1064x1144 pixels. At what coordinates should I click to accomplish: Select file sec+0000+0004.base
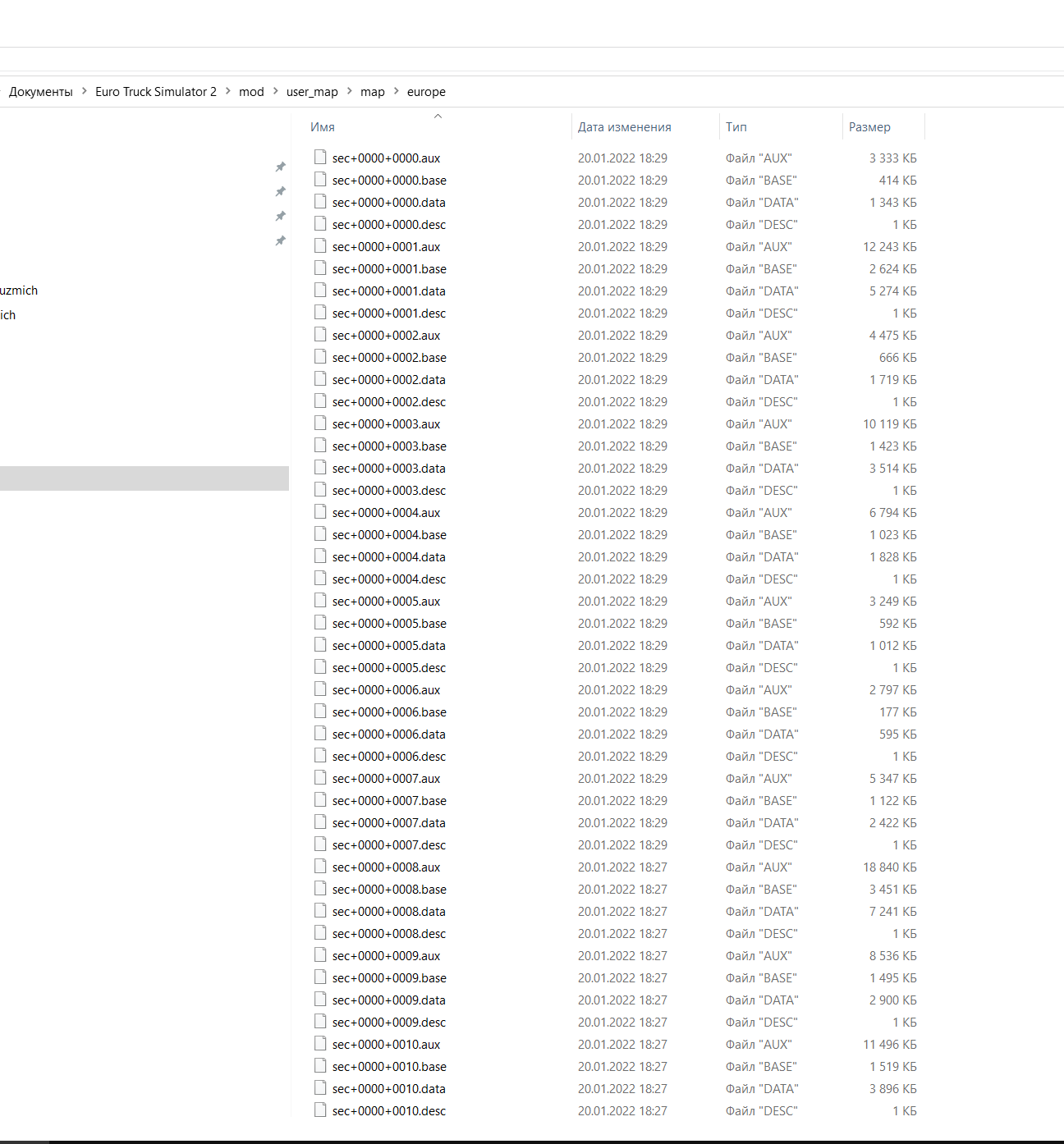coord(389,534)
